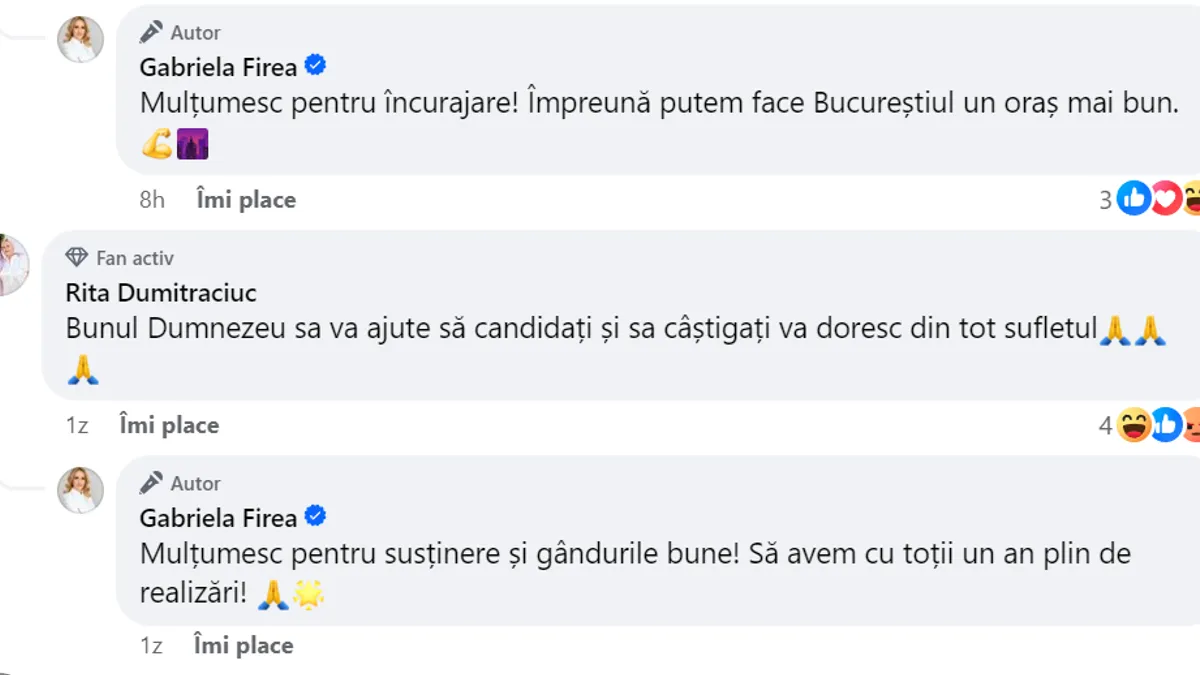
Task: Click the verified badge in the "susținere" reply
Action: click(316, 517)
